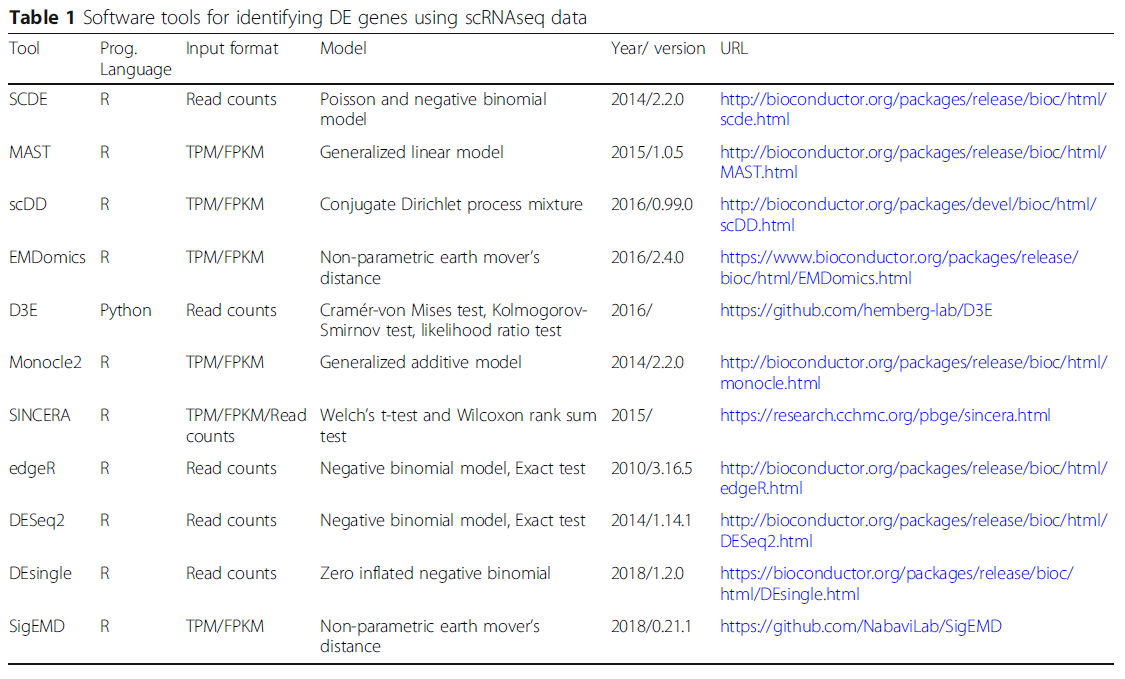
Task: Follow the scDD devel package link
Action: (x=908, y=215)
